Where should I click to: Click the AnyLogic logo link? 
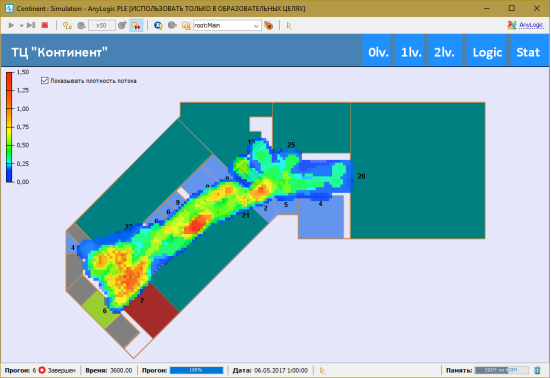click(526, 25)
